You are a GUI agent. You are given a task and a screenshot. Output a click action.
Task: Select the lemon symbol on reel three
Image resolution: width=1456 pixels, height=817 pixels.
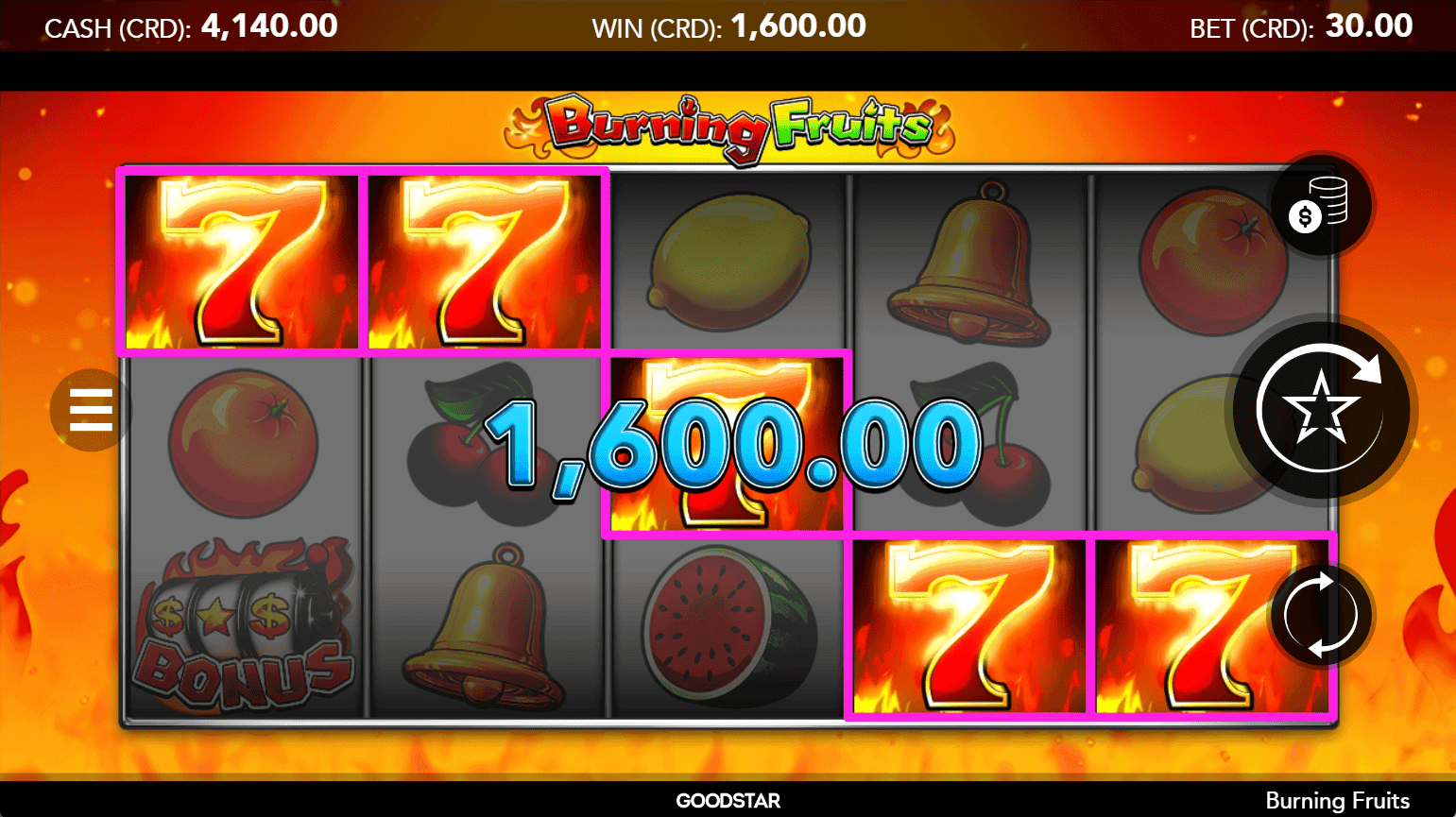point(728,263)
